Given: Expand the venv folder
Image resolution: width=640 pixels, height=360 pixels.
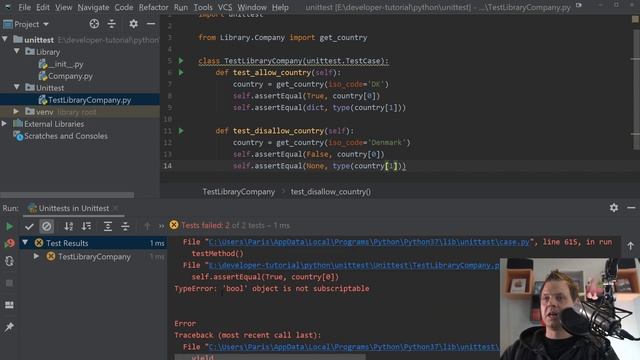Looking at the screenshot, I should point(16,111).
